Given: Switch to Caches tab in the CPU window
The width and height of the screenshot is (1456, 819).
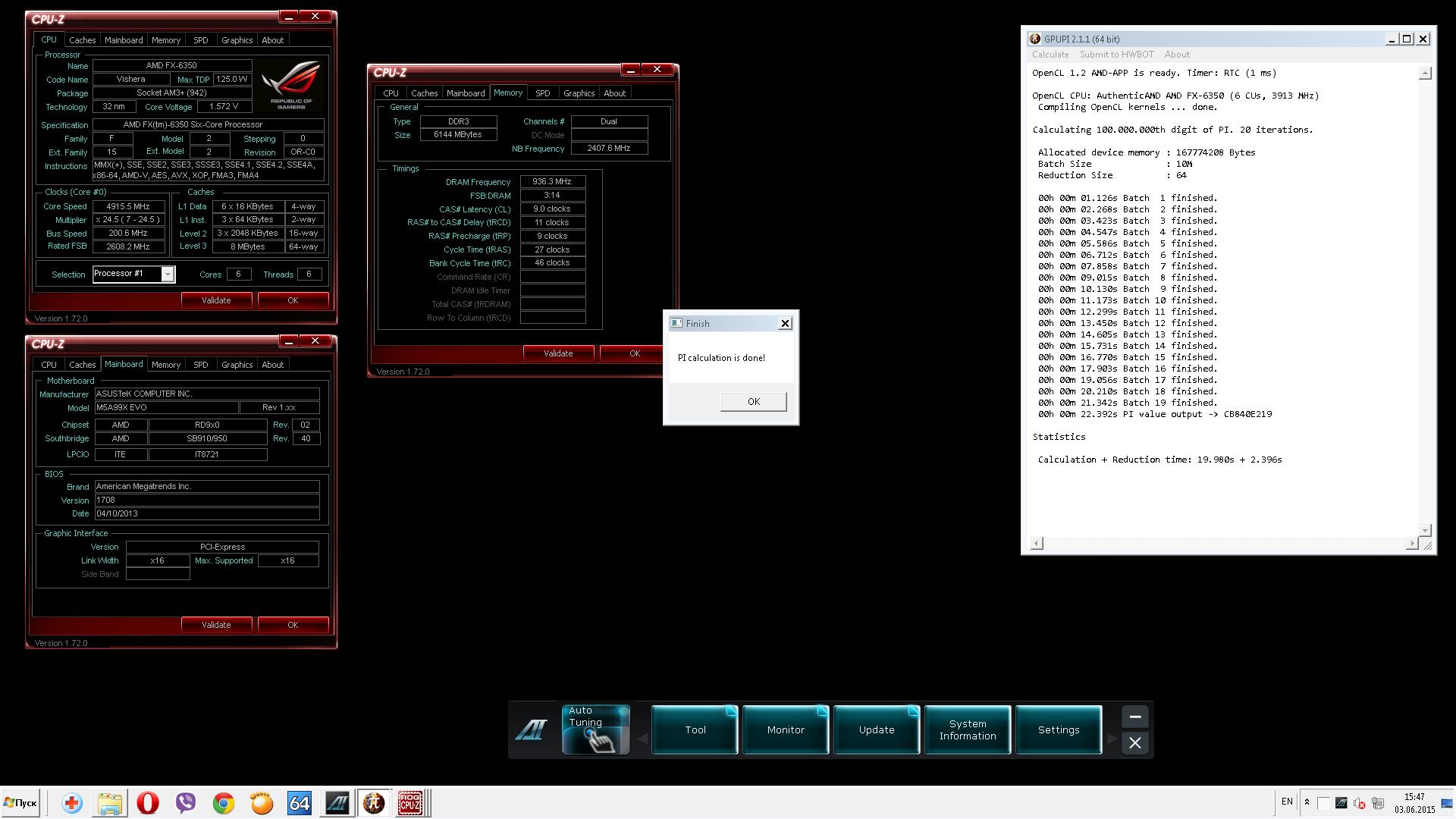Looking at the screenshot, I should (82, 40).
